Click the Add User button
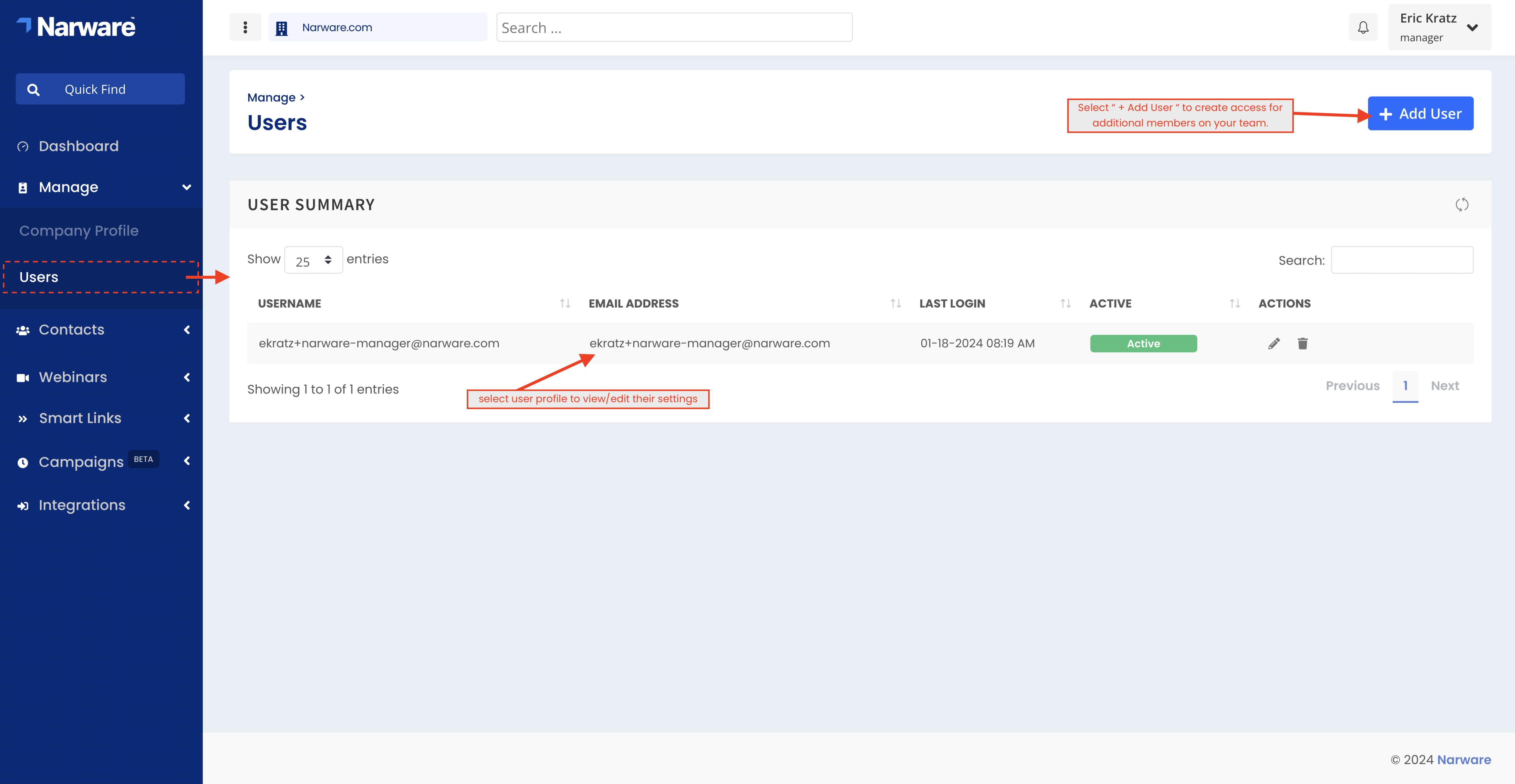 click(1420, 113)
